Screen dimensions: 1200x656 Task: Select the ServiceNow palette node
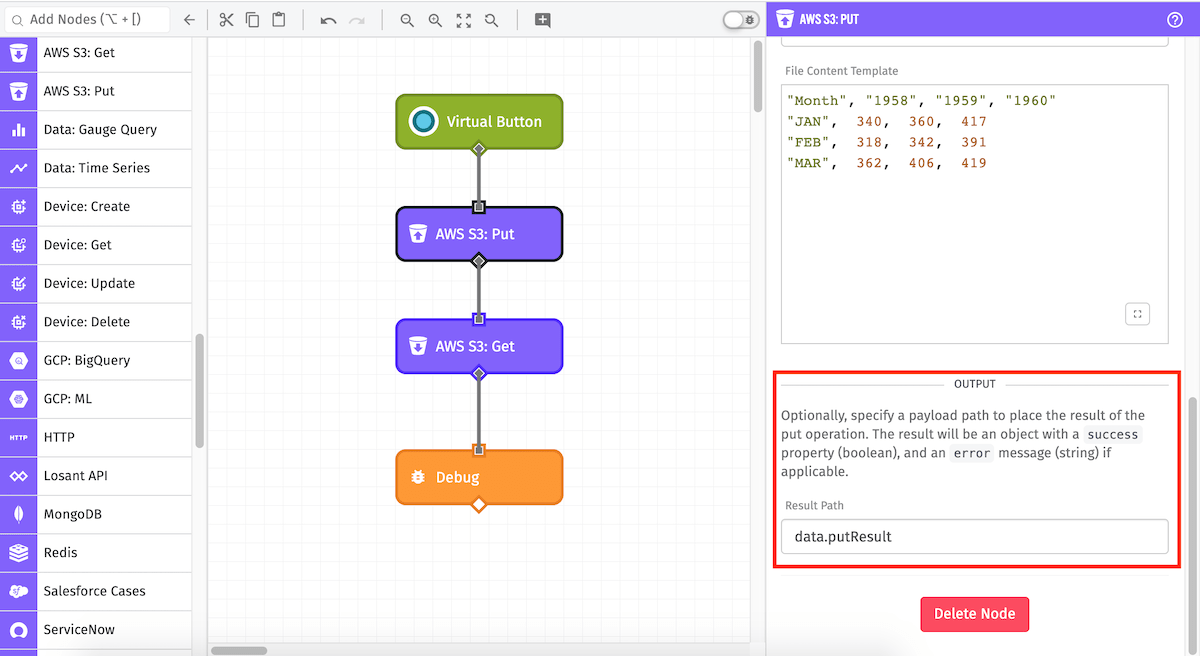pyautogui.click(x=96, y=630)
